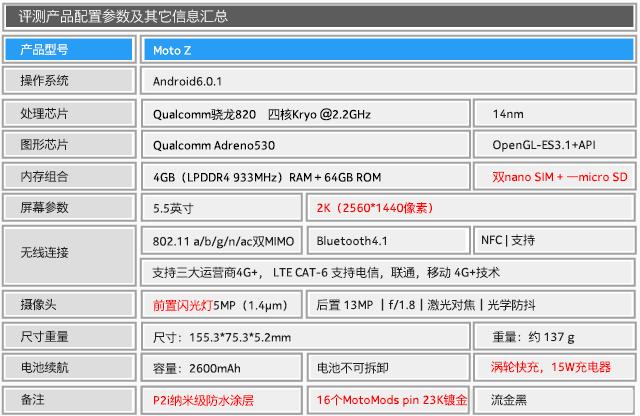Image resolution: width=640 pixels, height=416 pixels.
Task: Click the Bluetooth4.1 cell
Action: click(x=388, y=240)
